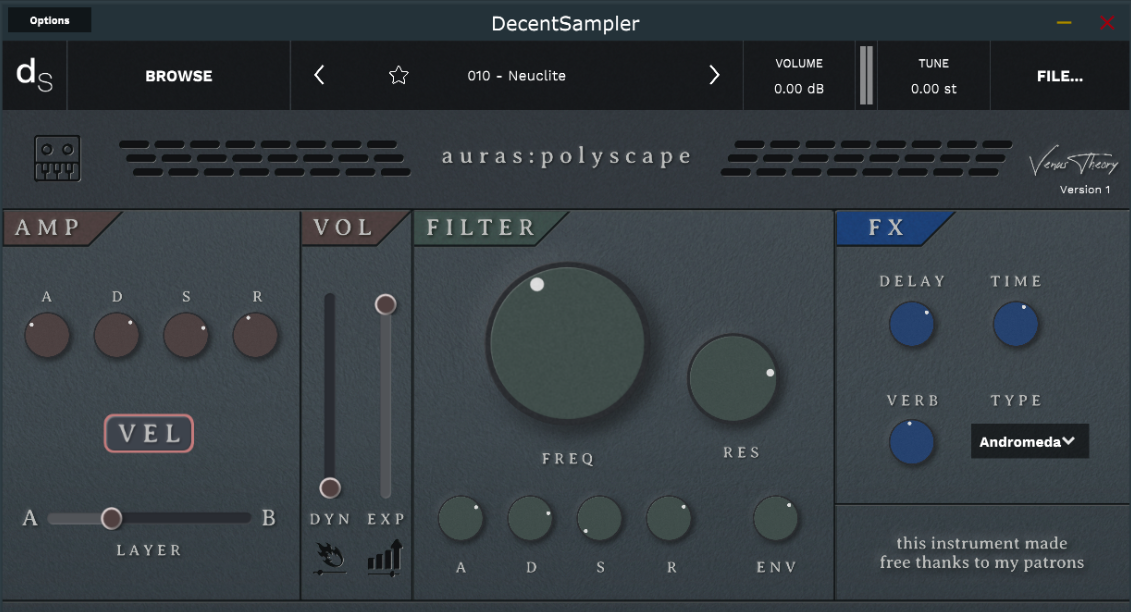Click the EXP vertical slider handle
The height and width of the screenshot is (612, 1131).
[386, 305]
